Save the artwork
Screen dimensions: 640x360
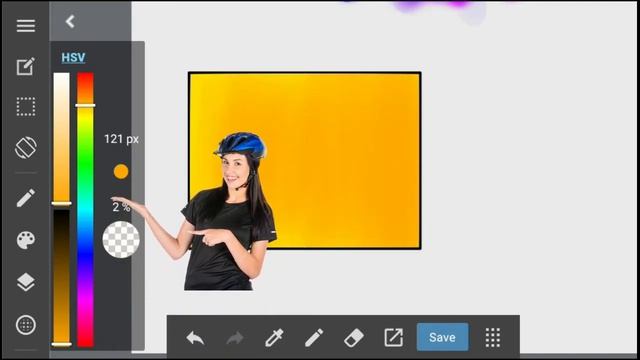(442, 337)
